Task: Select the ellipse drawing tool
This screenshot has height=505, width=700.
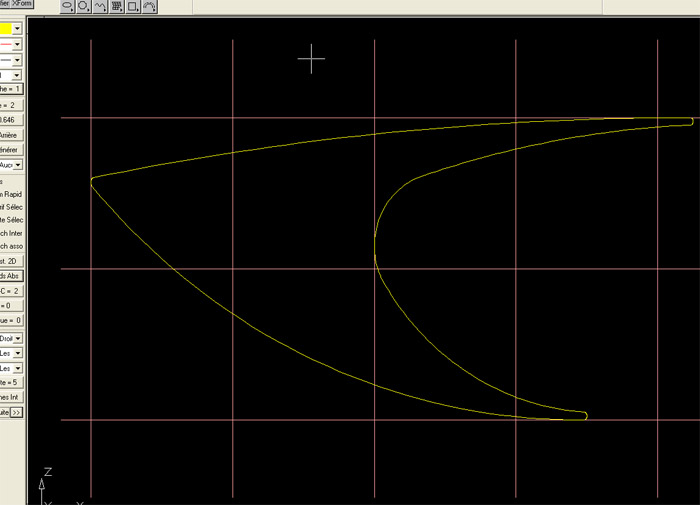Action: [68, 6]
